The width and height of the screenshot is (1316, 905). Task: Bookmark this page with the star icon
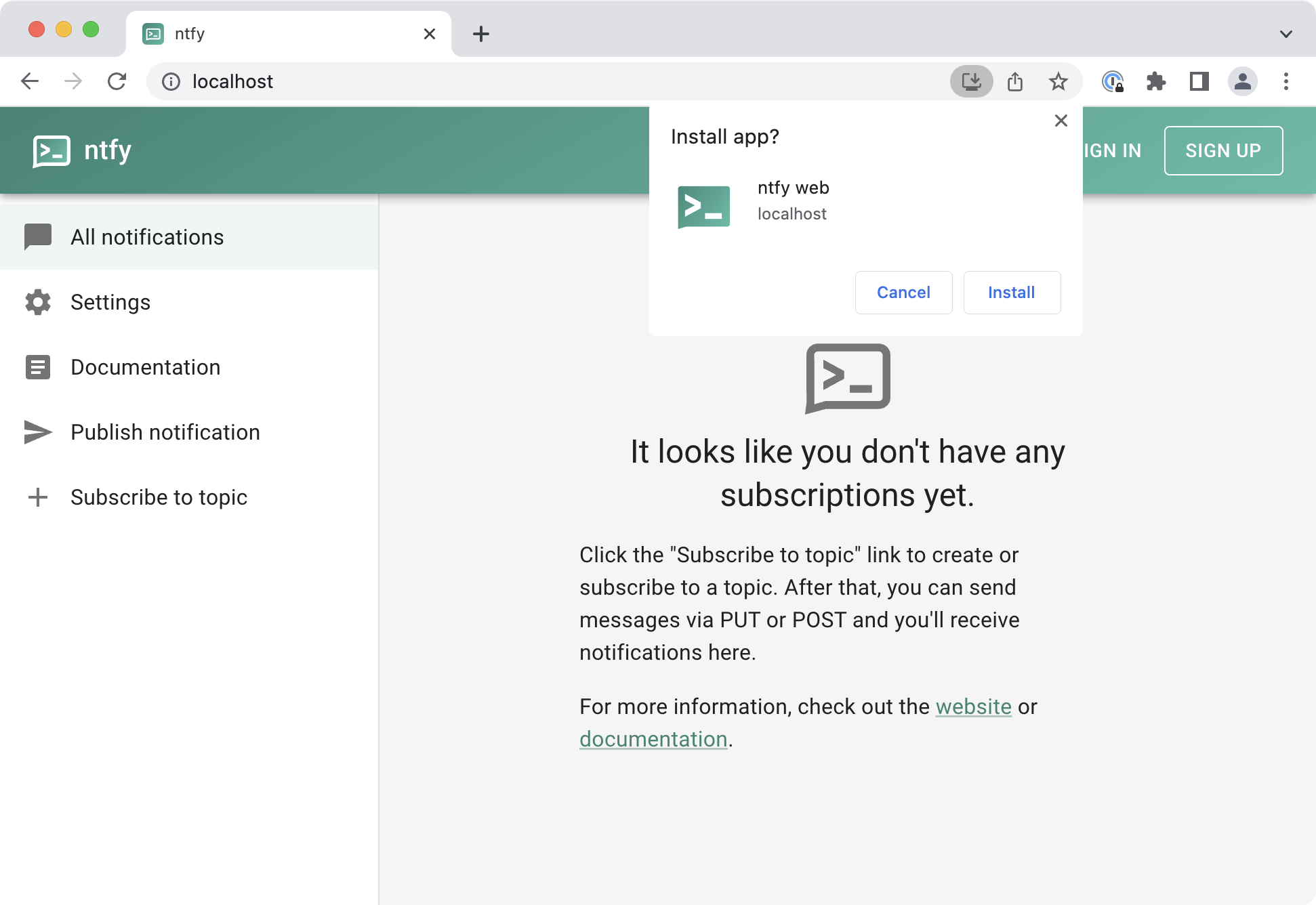coord(1058,82)
